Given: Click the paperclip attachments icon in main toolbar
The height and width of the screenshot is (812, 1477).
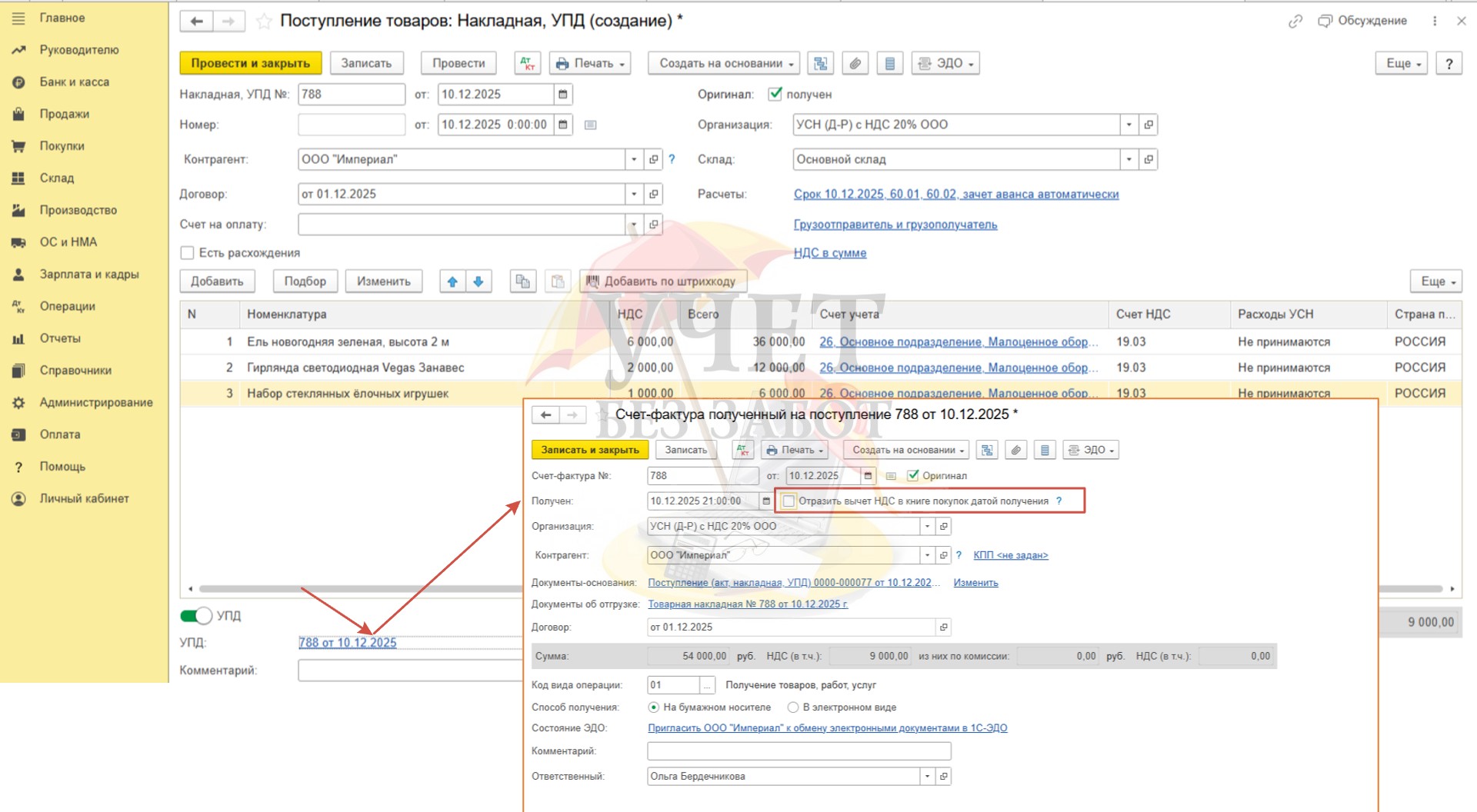Looking at the screenshot, I should point(855,64).
